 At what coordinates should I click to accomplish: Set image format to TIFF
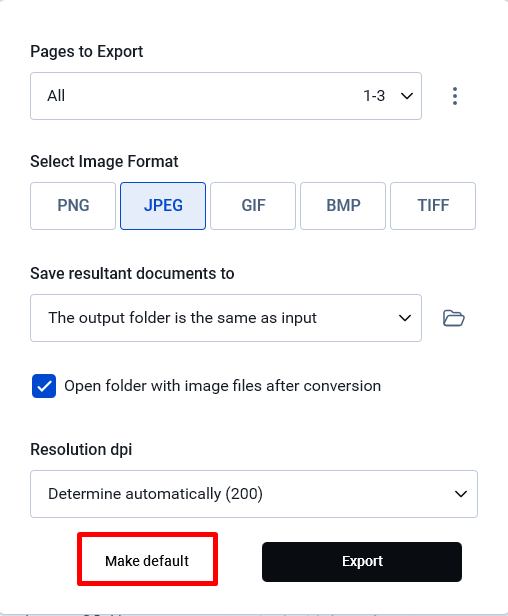tap(433, 206)
